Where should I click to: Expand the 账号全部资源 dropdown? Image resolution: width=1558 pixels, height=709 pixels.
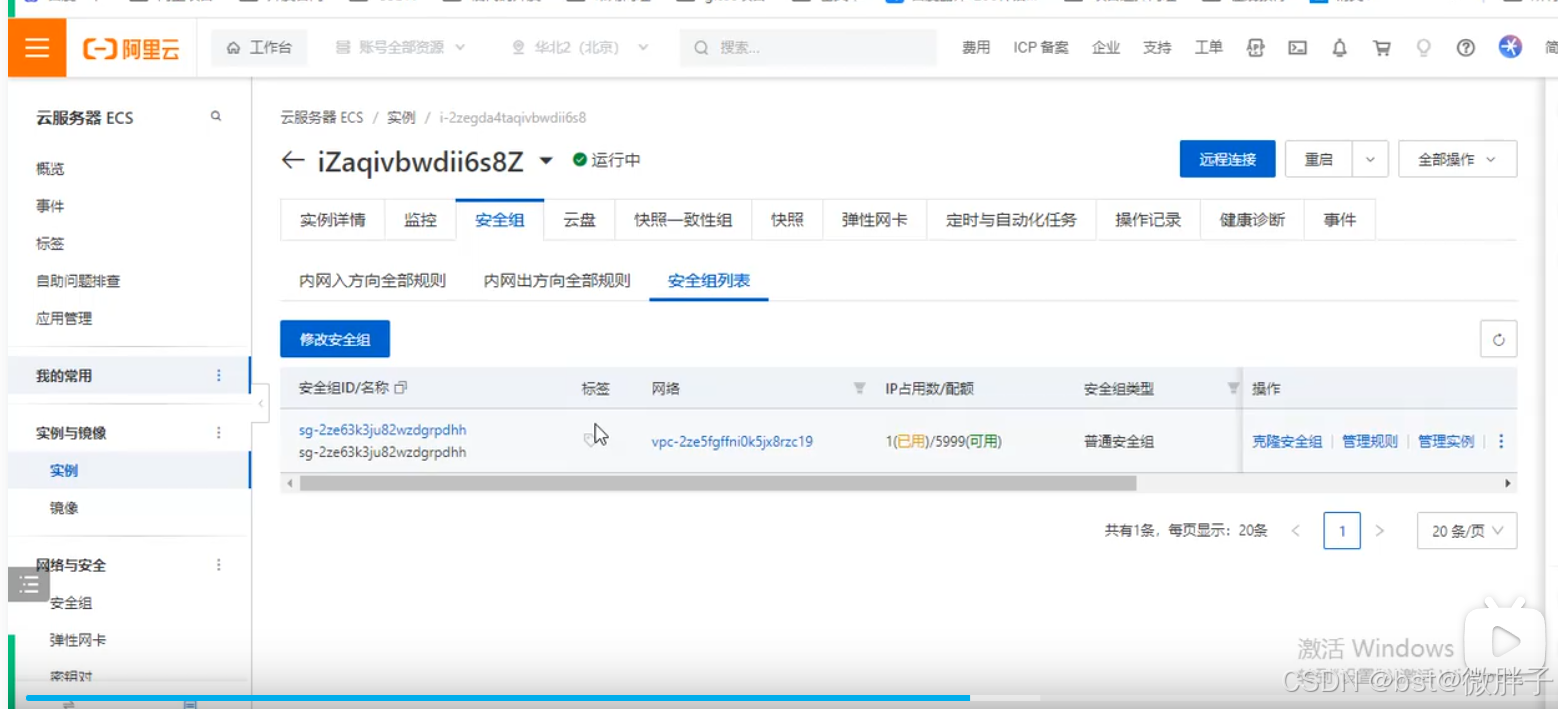pos(401,47)
